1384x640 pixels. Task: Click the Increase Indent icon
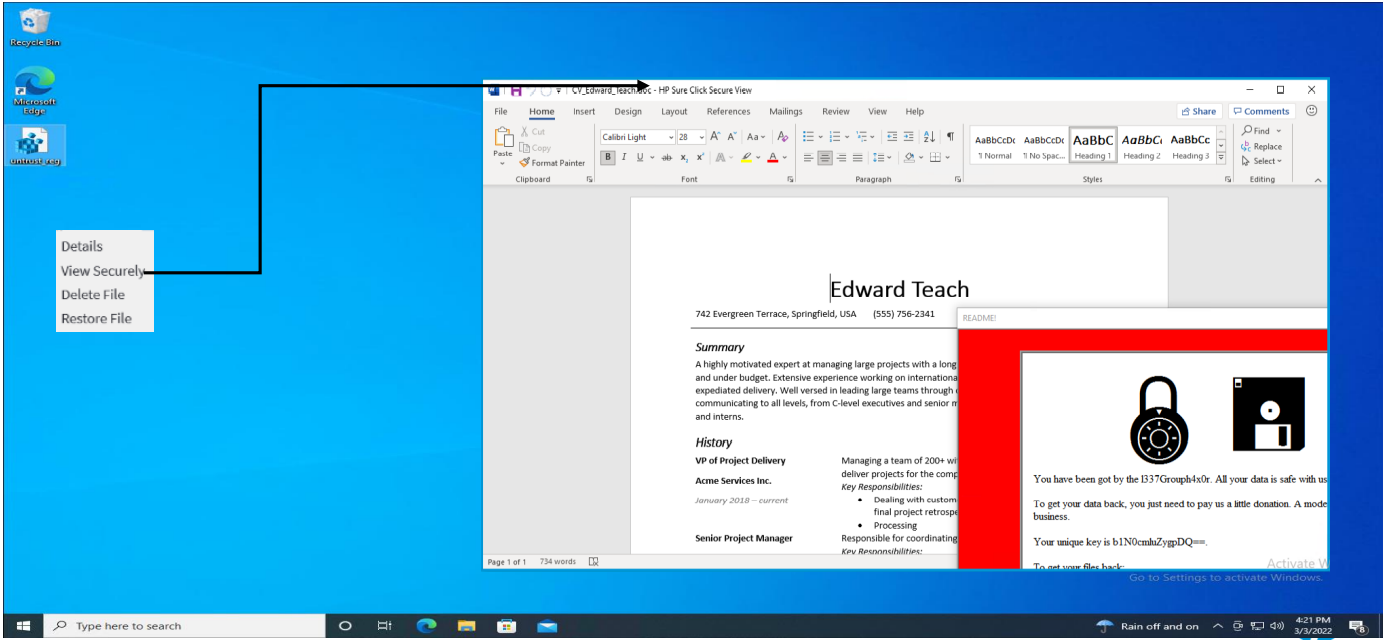(x=908, y=137)
